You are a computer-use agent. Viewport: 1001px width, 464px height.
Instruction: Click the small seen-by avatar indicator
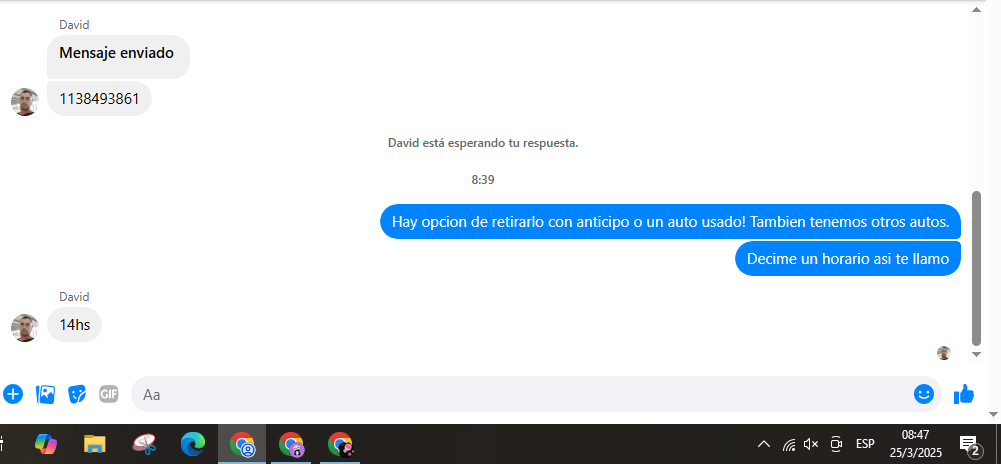[x=944, y=353]
